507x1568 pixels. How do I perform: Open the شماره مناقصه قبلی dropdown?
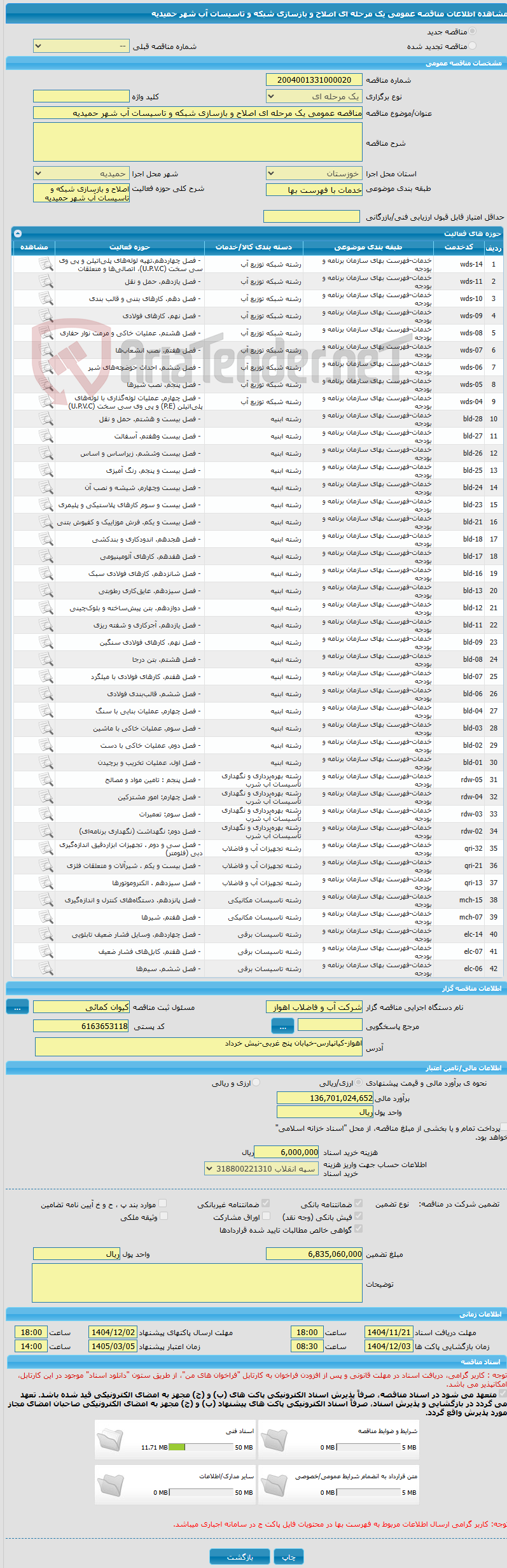pos(81,46)
